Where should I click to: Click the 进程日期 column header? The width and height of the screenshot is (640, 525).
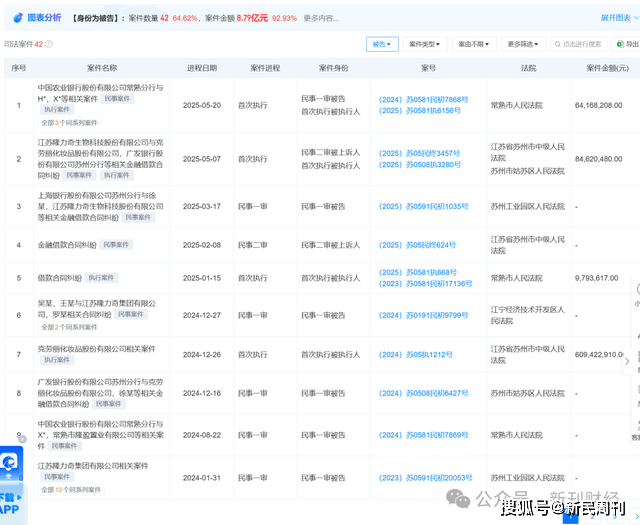coord(202,68)
